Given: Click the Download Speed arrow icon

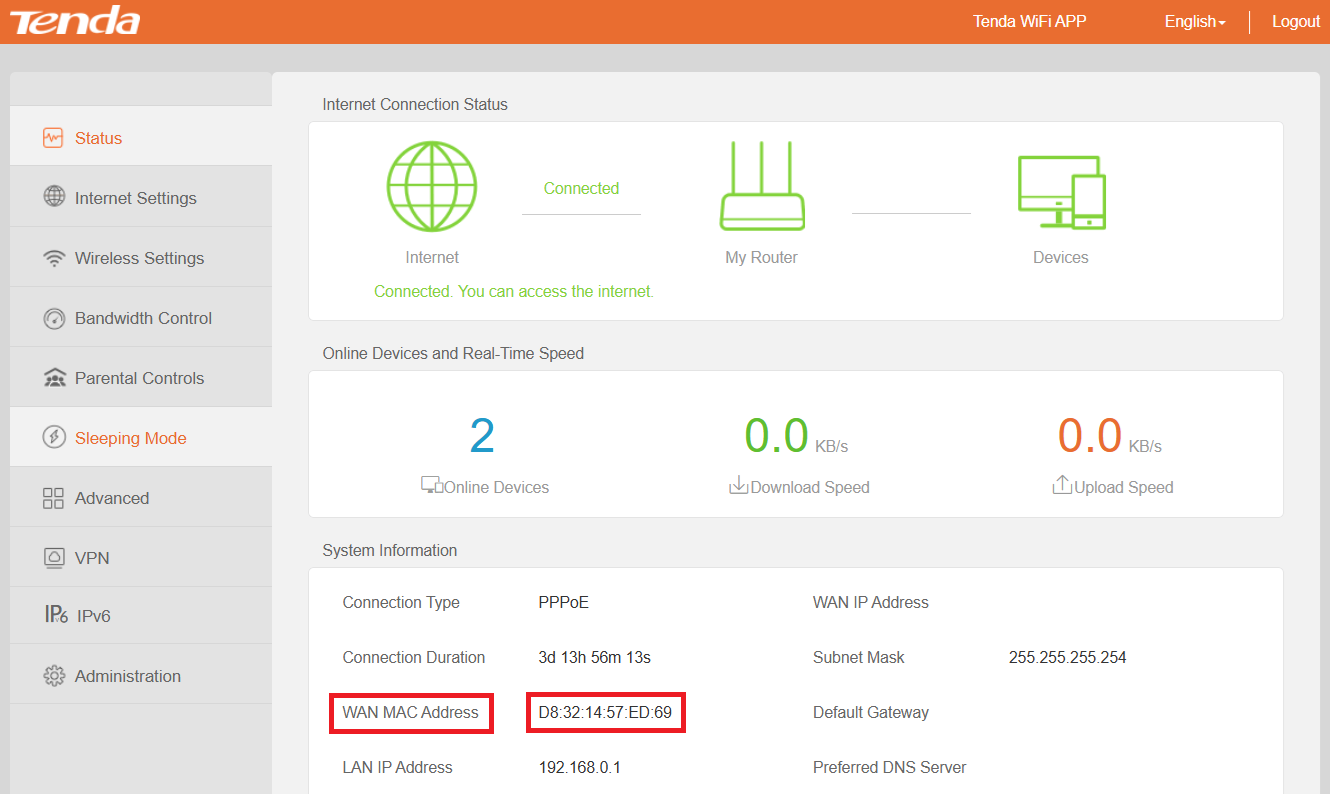Looking at the screenshot, I should (738, 485).
